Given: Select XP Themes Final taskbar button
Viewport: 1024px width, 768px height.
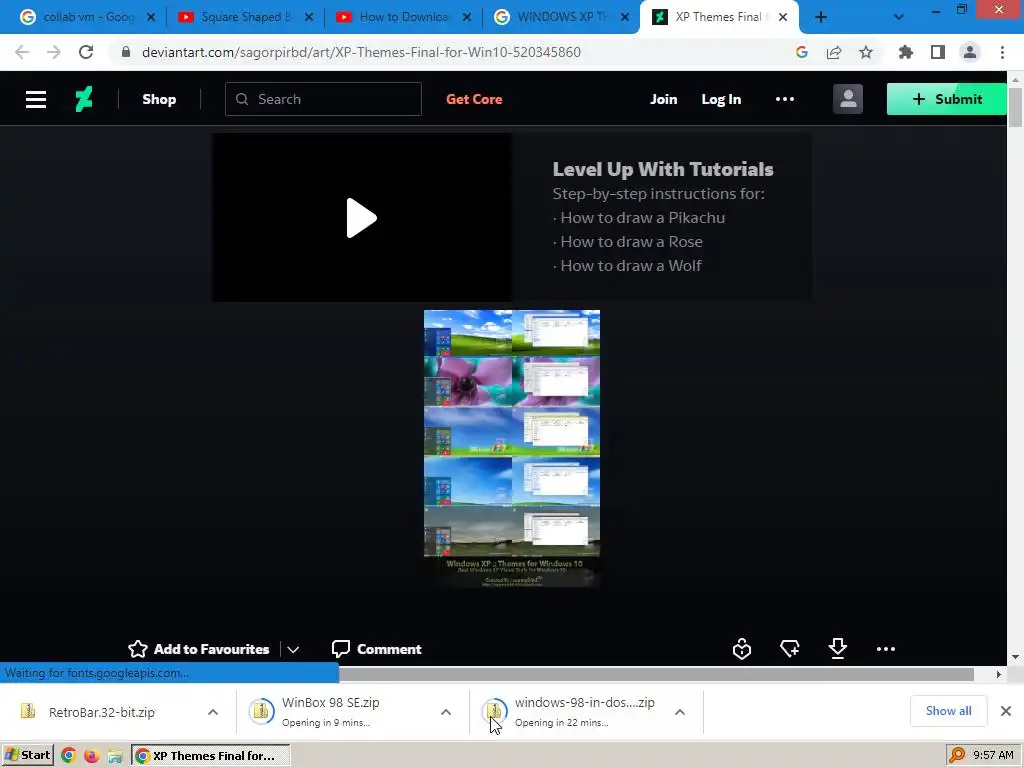Looking at the screenshot, I should tap(210, 756).
